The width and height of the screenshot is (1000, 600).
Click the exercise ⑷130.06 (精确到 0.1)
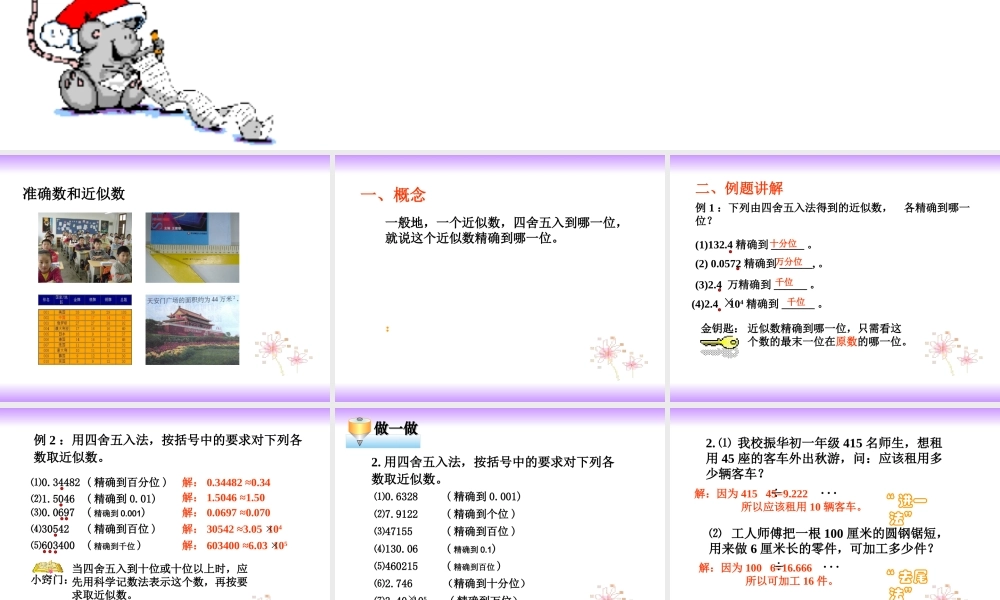coord(435,549)
